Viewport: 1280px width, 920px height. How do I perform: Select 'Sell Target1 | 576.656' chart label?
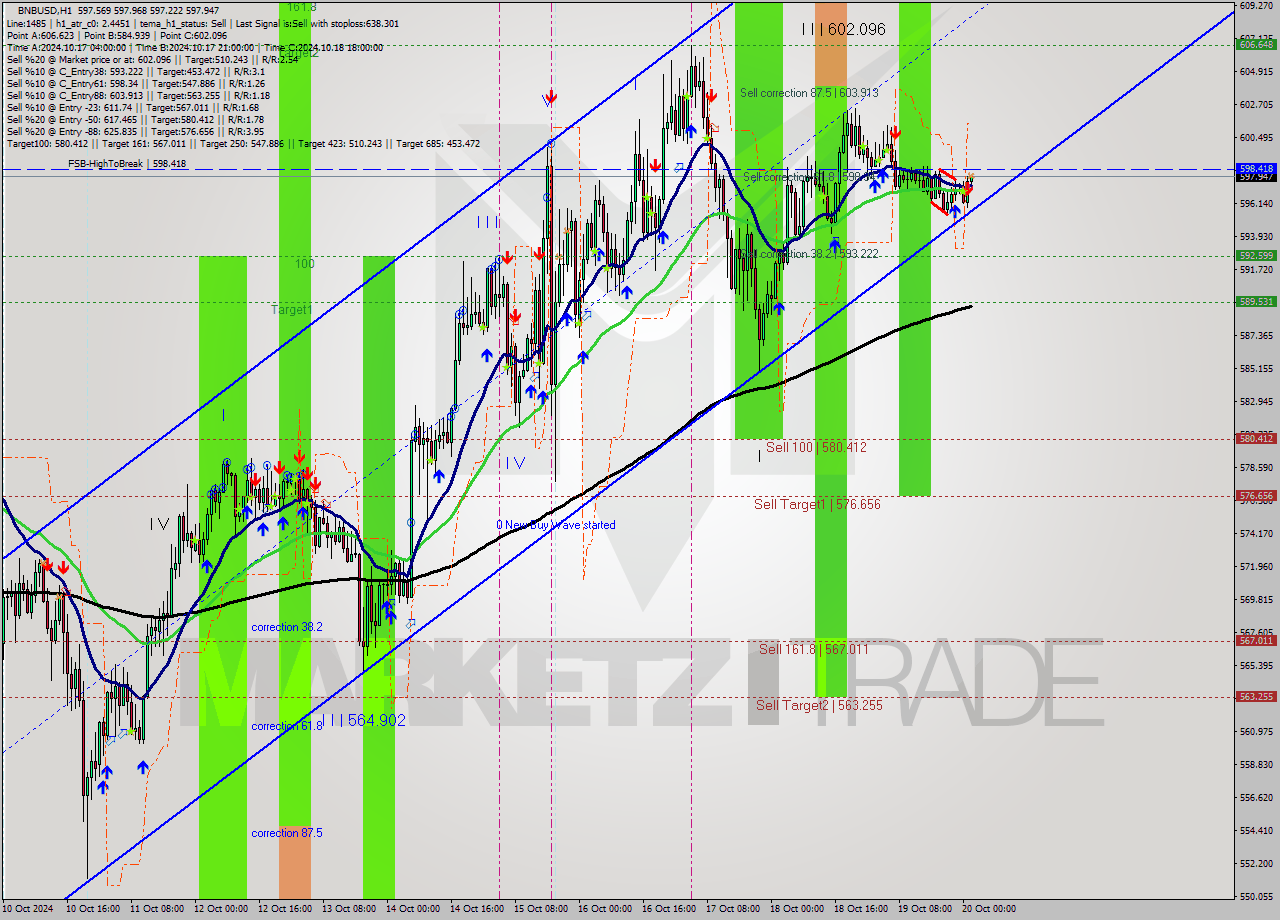817,504
